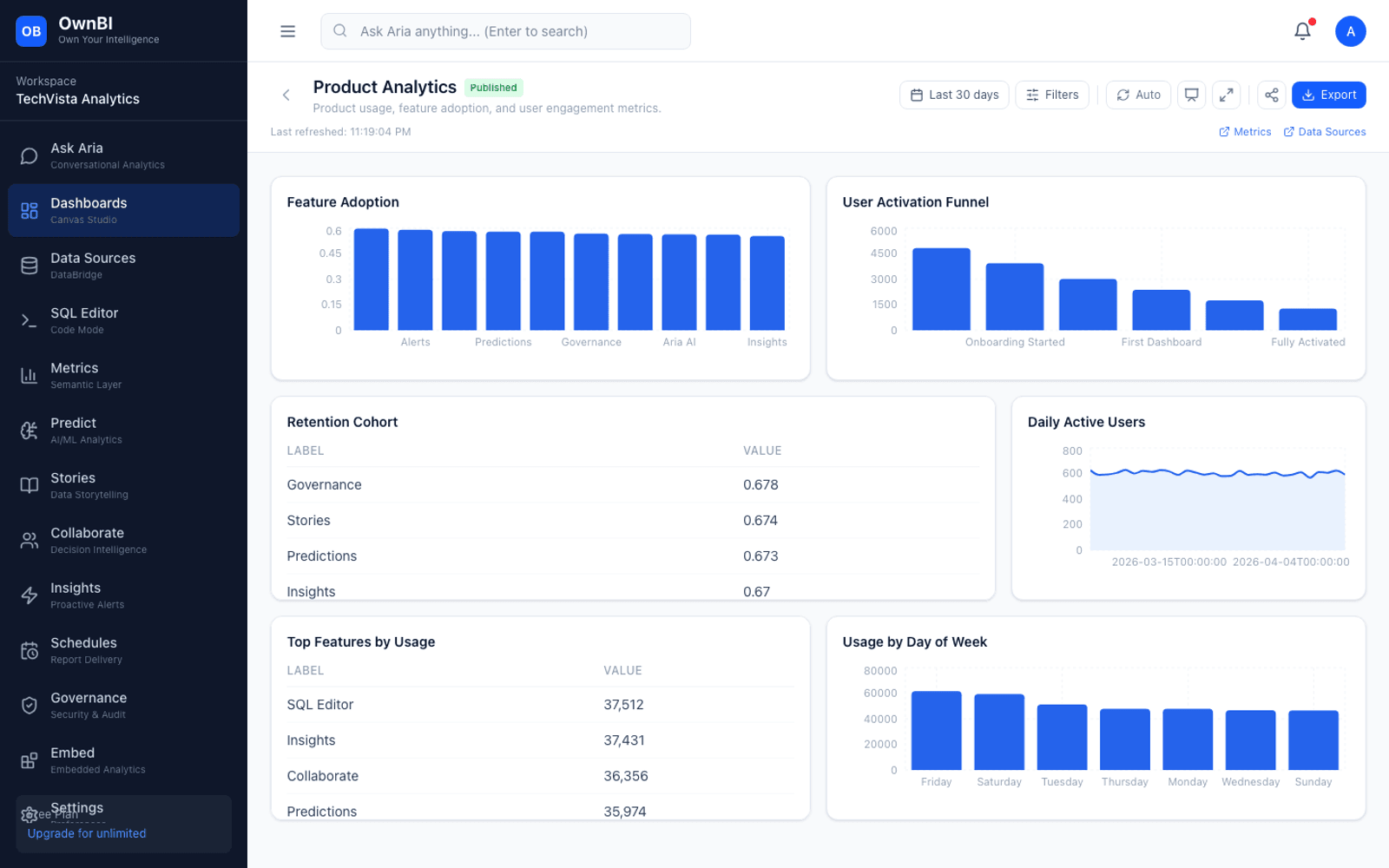Click the Ask Aria chat bubble icon
This screenshot has height=868, width=1389.
tap(30, 155)
